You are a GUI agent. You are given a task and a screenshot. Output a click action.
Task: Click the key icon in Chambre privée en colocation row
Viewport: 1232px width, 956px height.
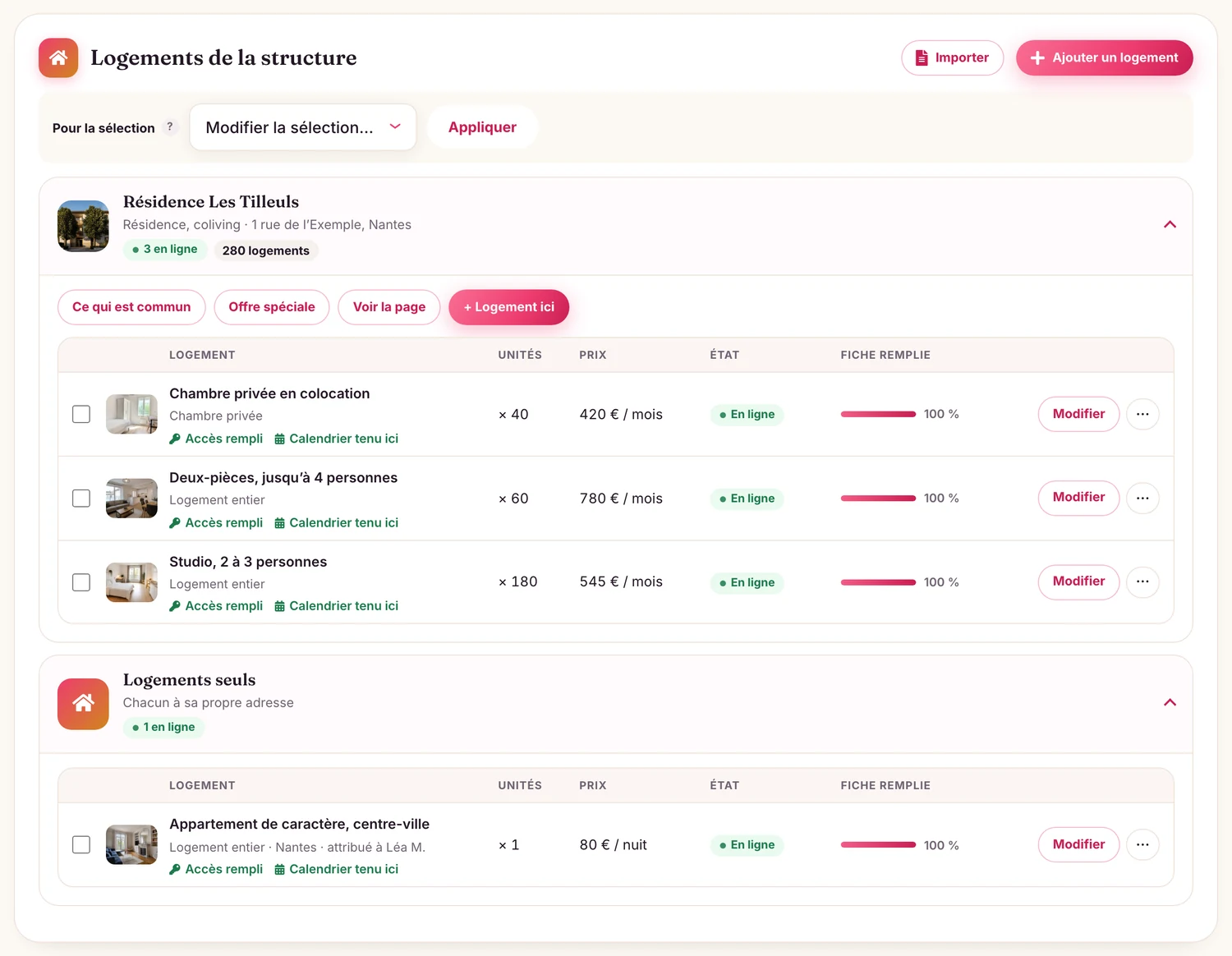175,439
